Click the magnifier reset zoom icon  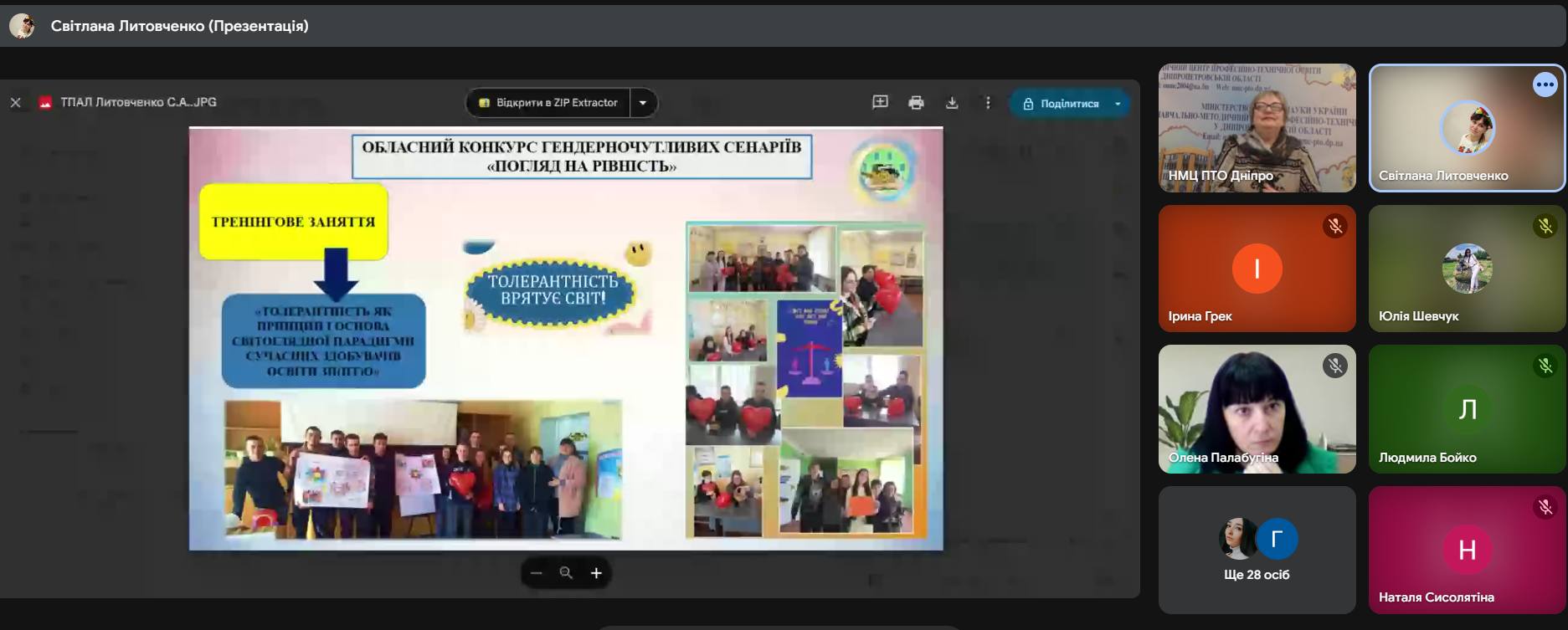point(566,573)
